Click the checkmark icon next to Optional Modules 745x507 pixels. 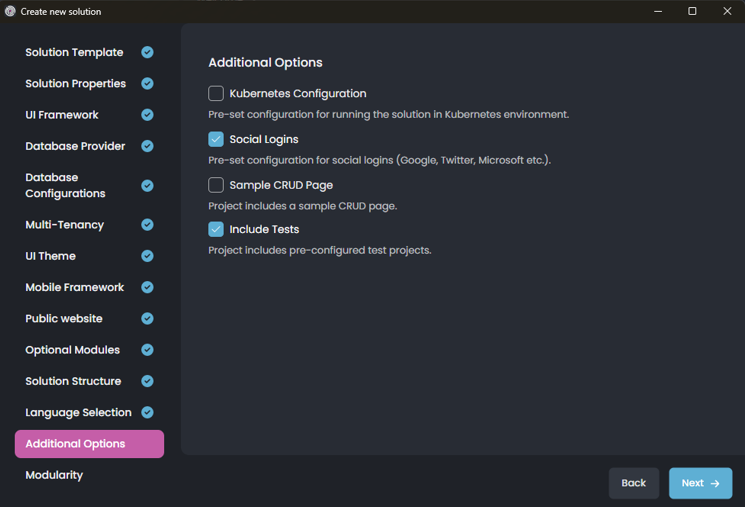point(147,350)
